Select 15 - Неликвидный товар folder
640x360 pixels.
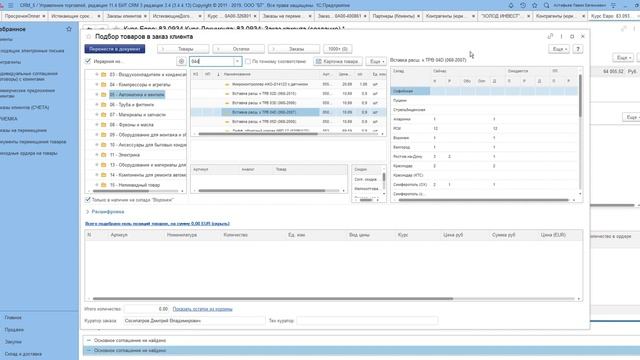coord(135,185)
